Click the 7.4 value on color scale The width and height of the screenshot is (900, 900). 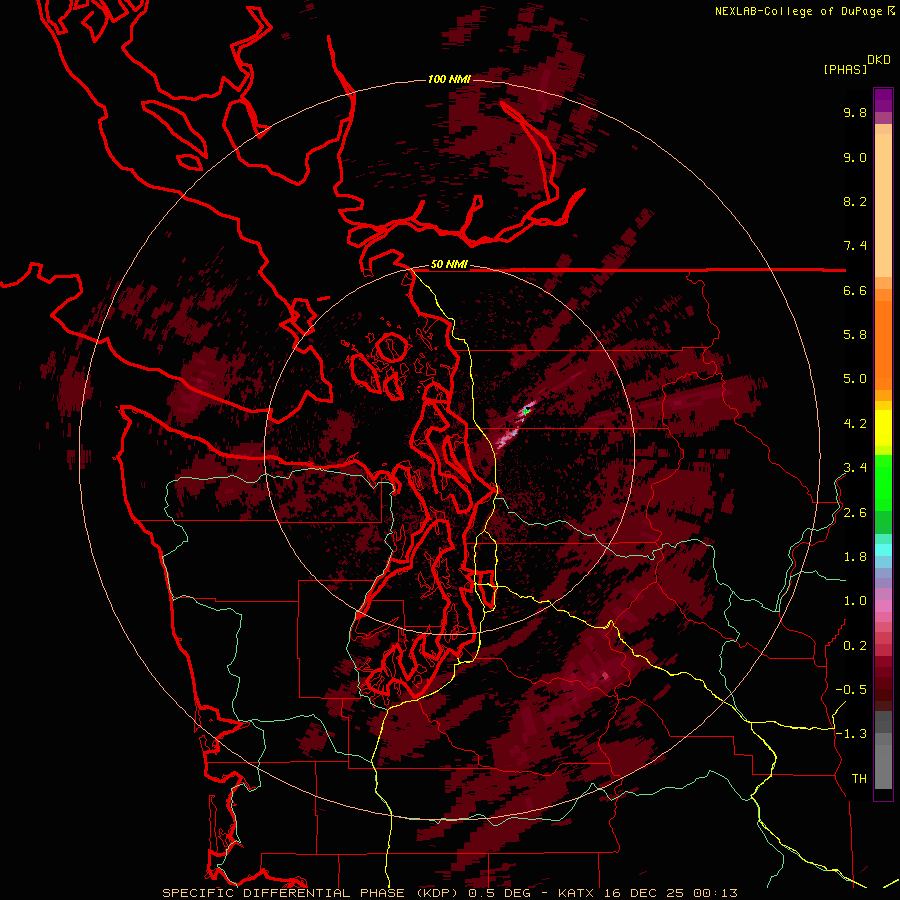pos(855,246)
